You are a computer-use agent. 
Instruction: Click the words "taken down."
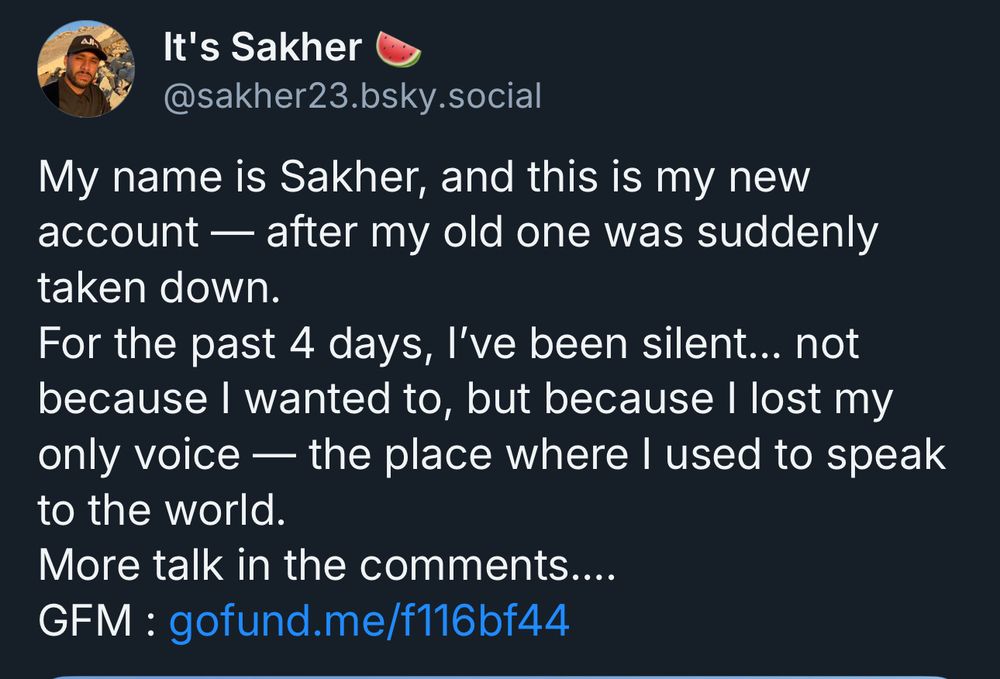[155, 289]
